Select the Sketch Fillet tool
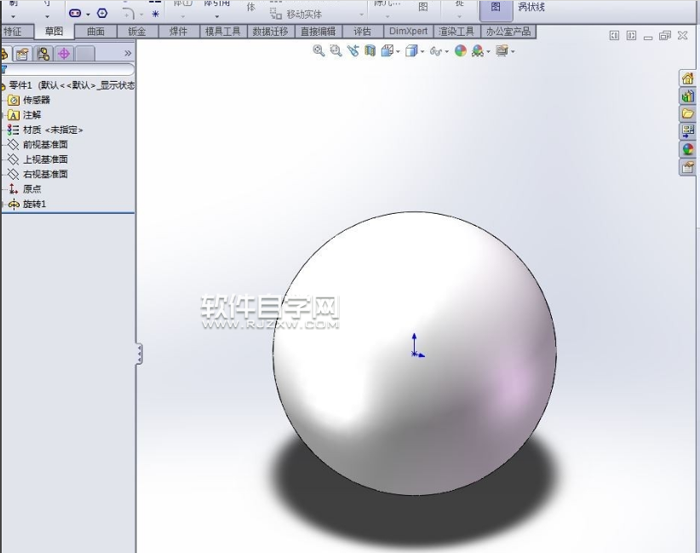 pyautogui.click(x=128, y=13)
